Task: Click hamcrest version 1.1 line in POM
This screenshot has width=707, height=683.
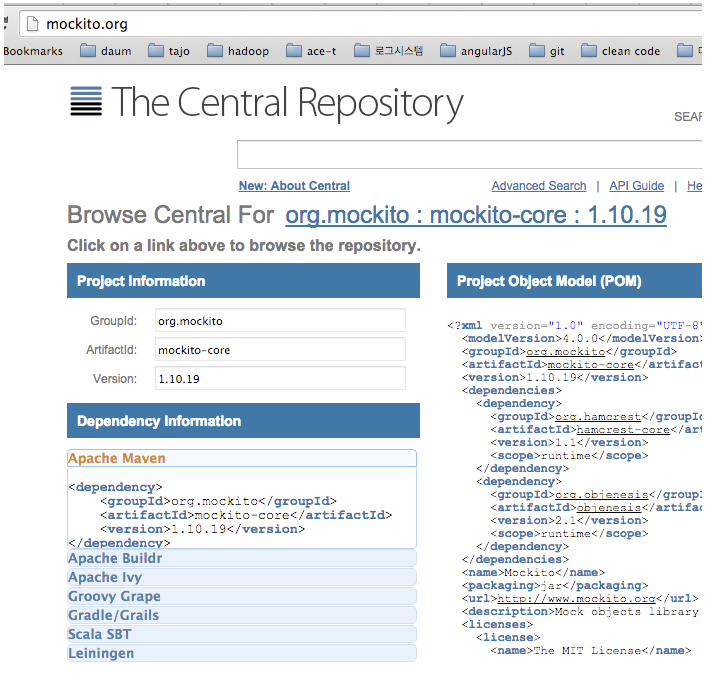Action: [x=569, y=443]
